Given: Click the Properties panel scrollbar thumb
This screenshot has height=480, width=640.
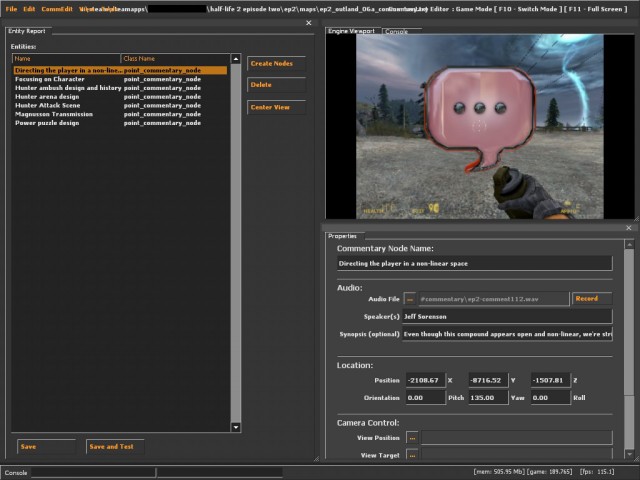Looking at the screenshot, I should [x=629, y=322].
